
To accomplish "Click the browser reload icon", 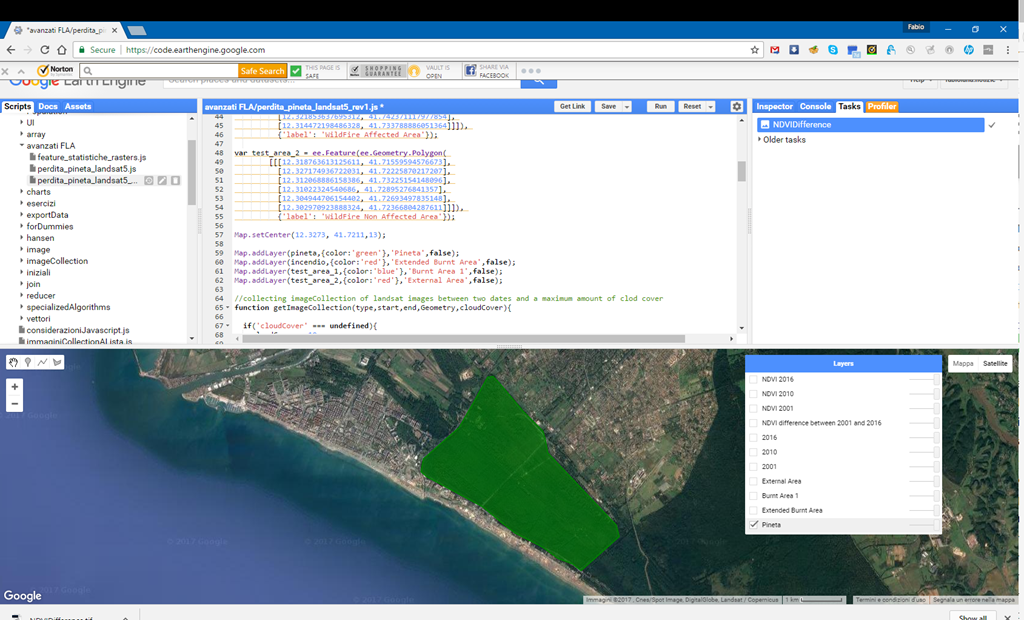I will coord(44,50).
